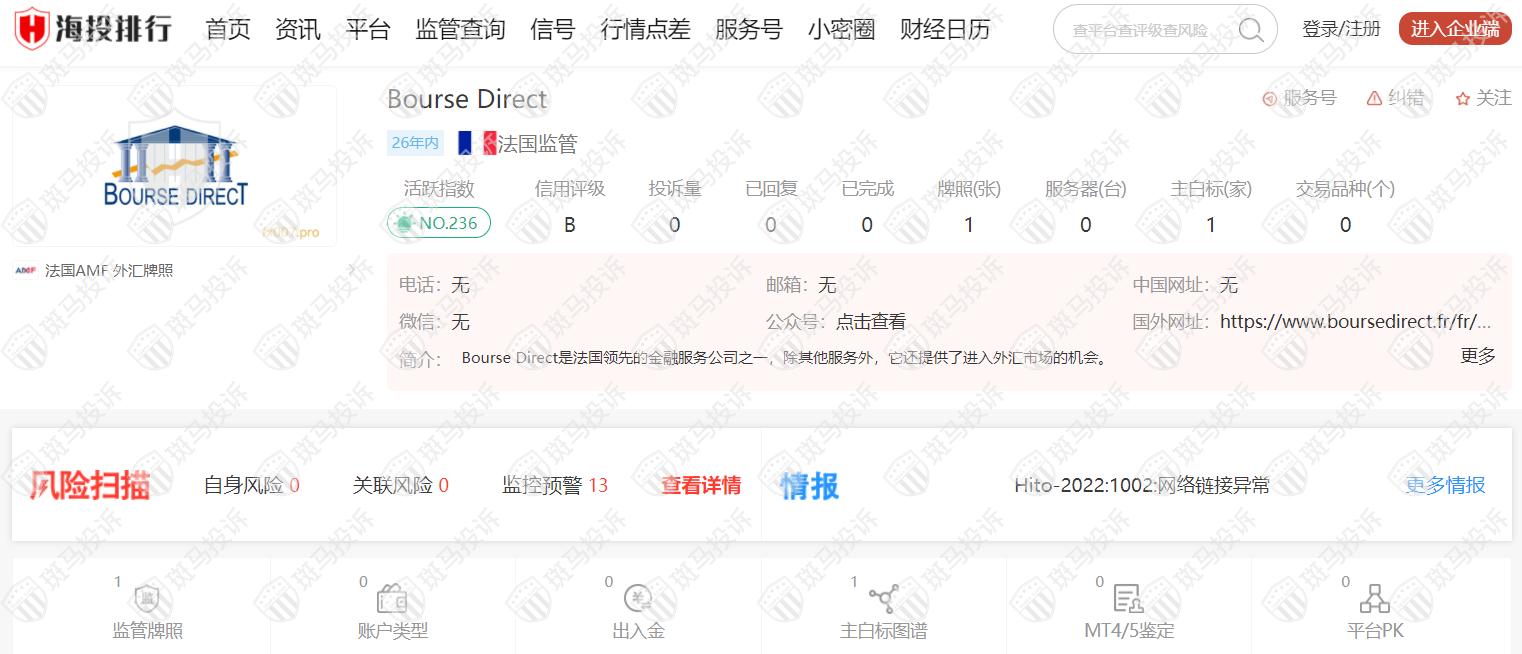Click the activity index NO.236 badge
This screenshot has height=654, width=1522.
point(439,223)
